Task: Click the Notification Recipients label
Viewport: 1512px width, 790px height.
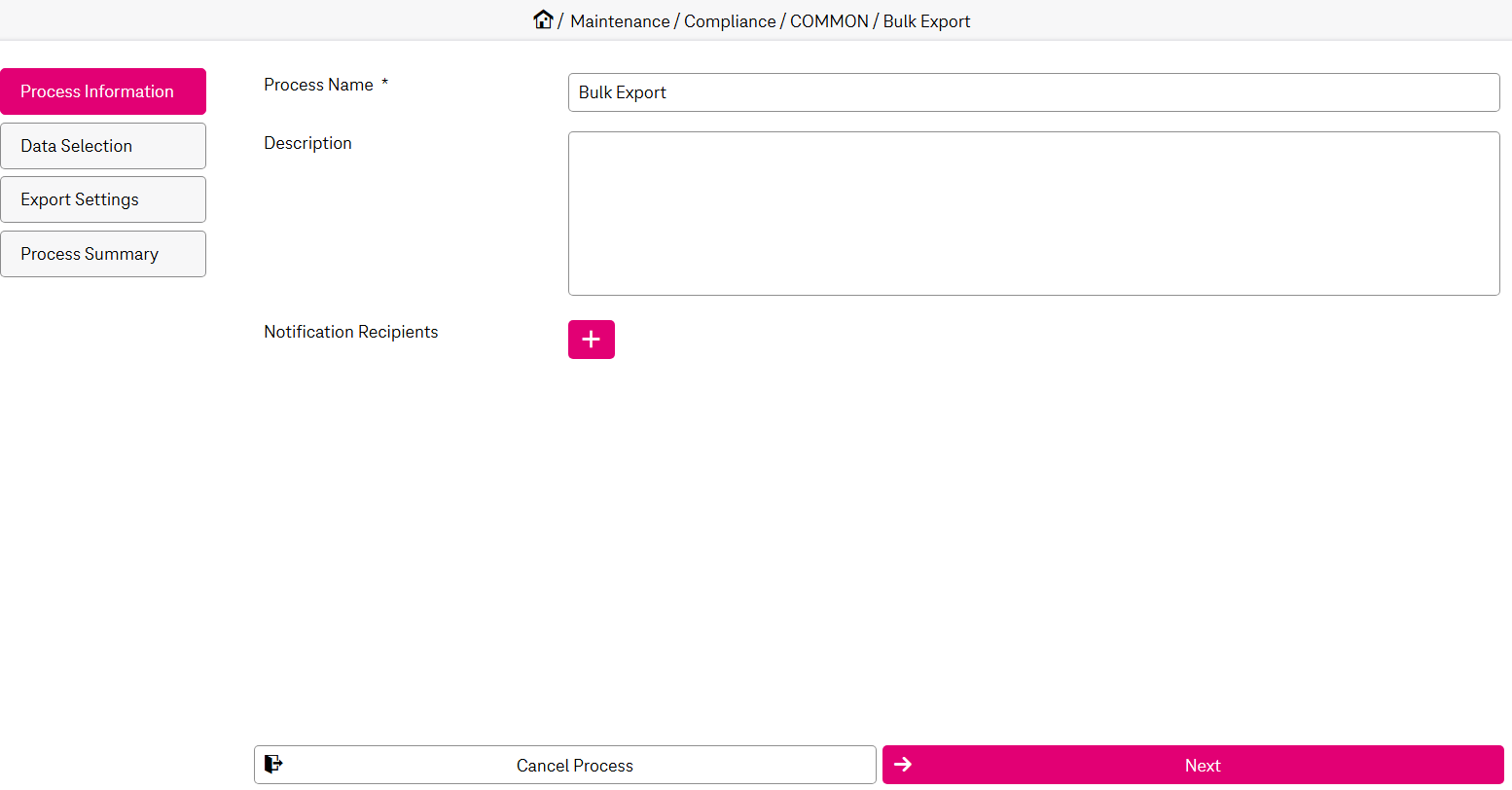Action: click(x=350, y=332)
